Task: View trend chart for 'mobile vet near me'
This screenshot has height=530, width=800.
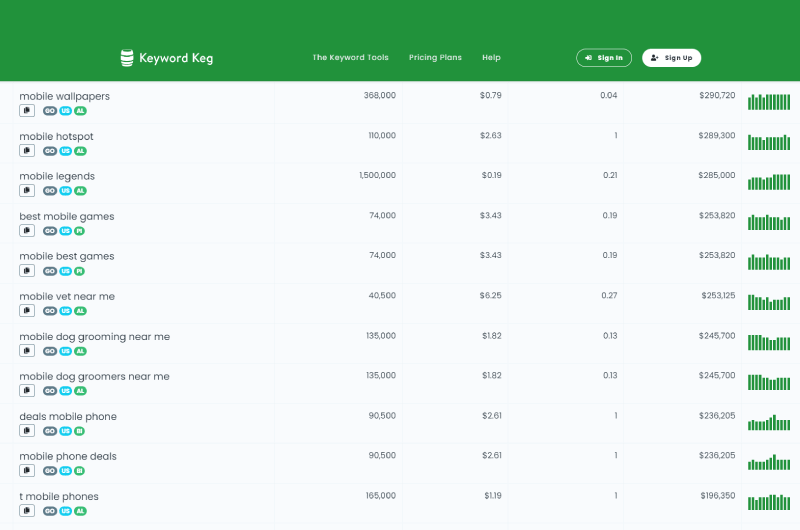Action: click(x=769, y=302)
